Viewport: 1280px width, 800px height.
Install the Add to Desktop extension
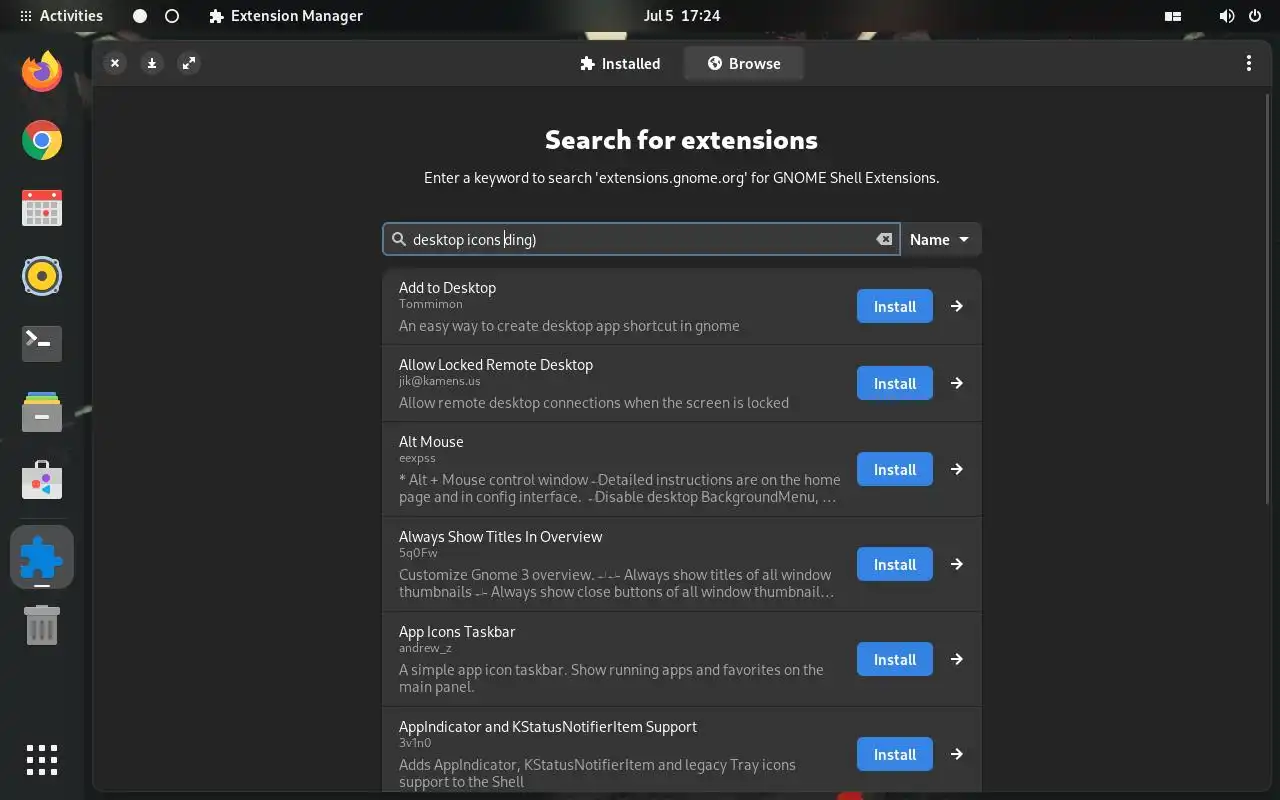tap(895, 306)
